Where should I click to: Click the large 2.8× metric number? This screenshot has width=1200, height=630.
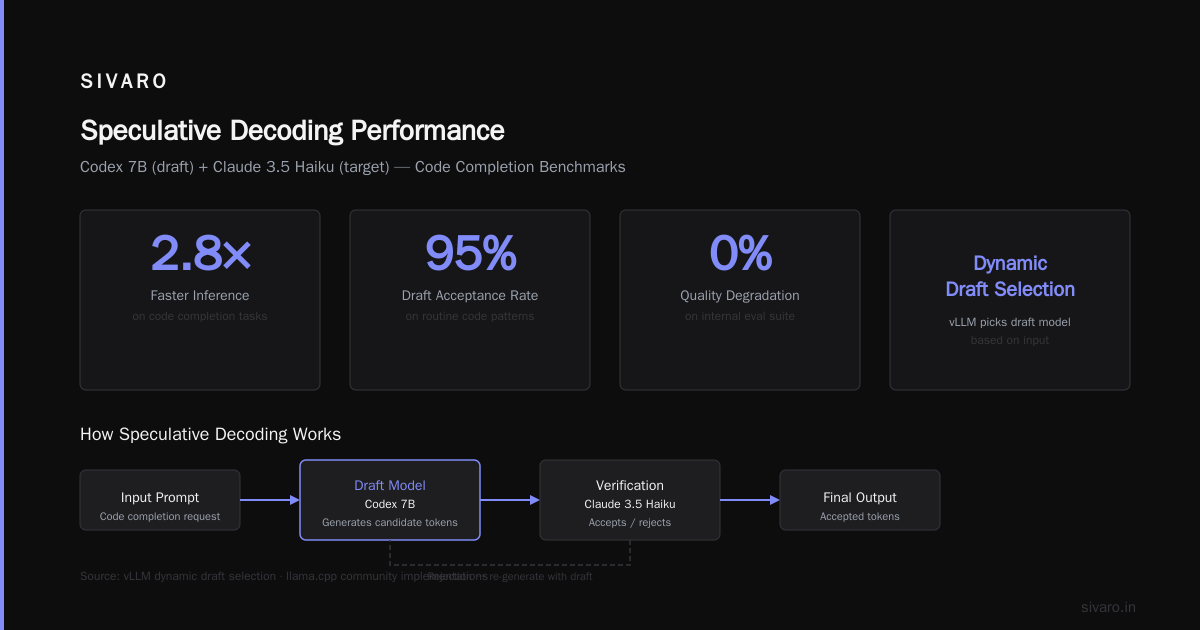pyautogui.click(x=200, y=252)
